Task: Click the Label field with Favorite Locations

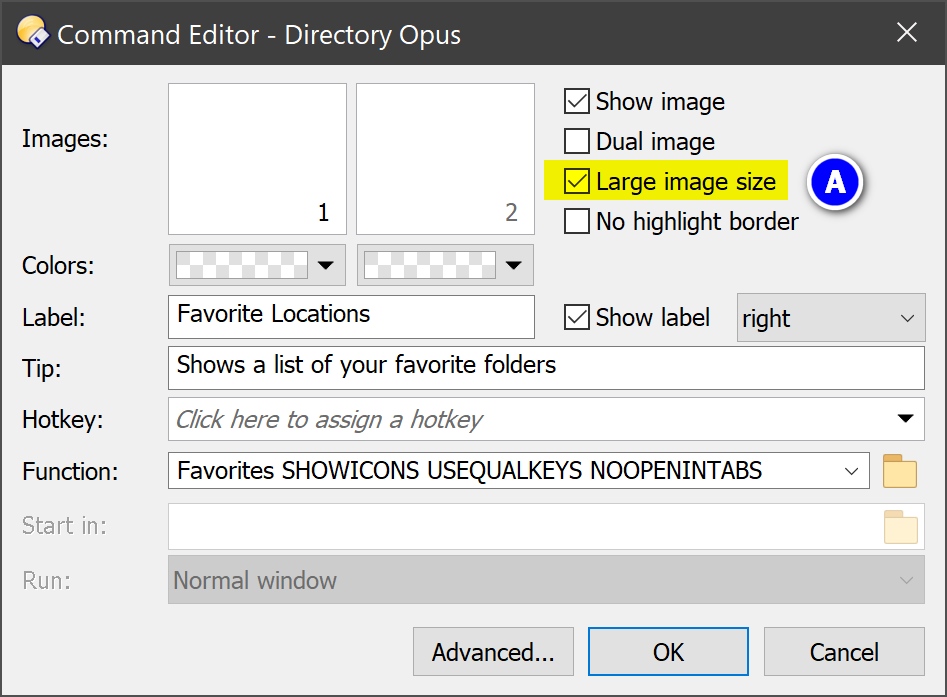Action: [x=352, y=316]
